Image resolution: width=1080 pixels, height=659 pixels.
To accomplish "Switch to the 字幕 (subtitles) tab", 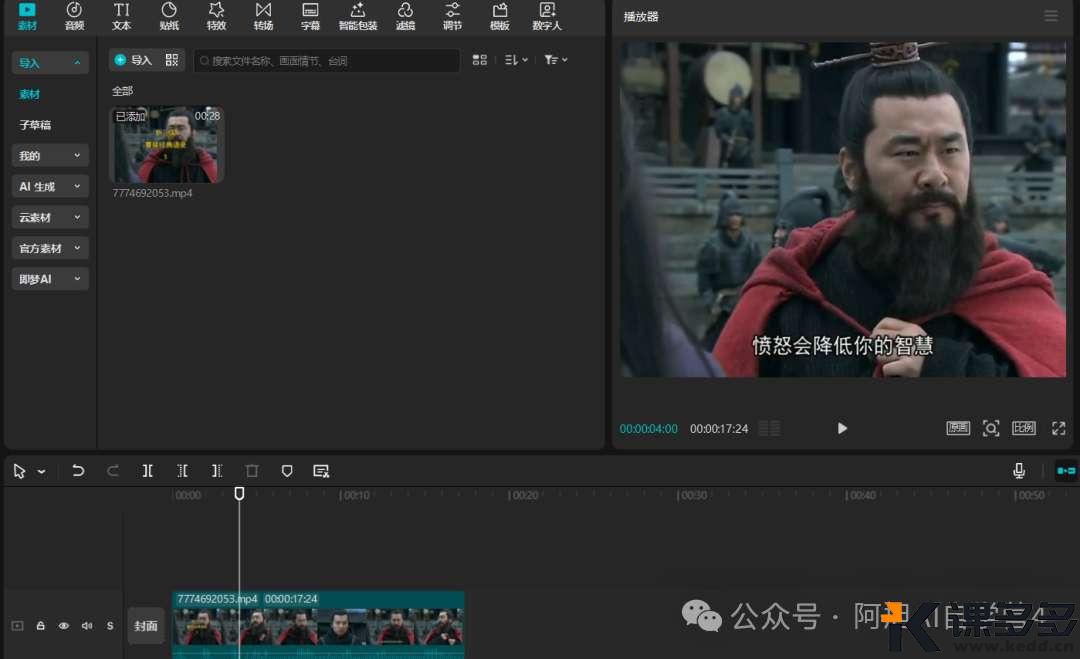I will (310, 16).
